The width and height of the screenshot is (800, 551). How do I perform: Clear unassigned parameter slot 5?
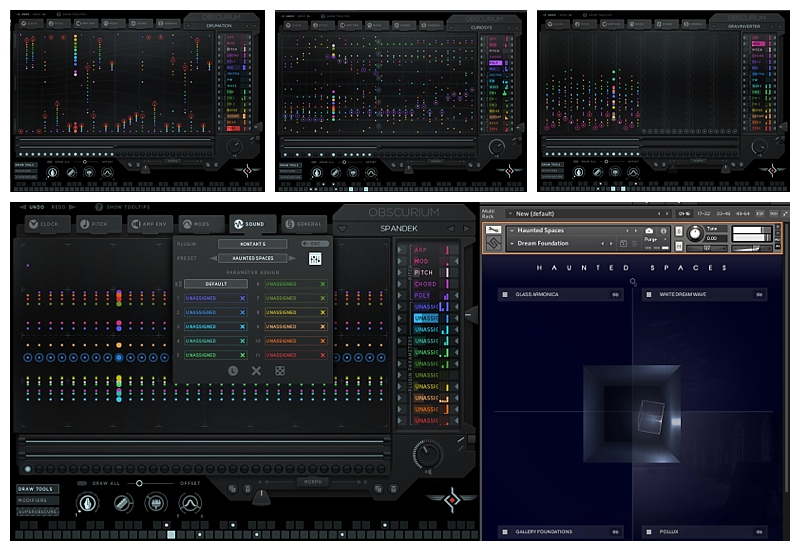coord(242,355)
